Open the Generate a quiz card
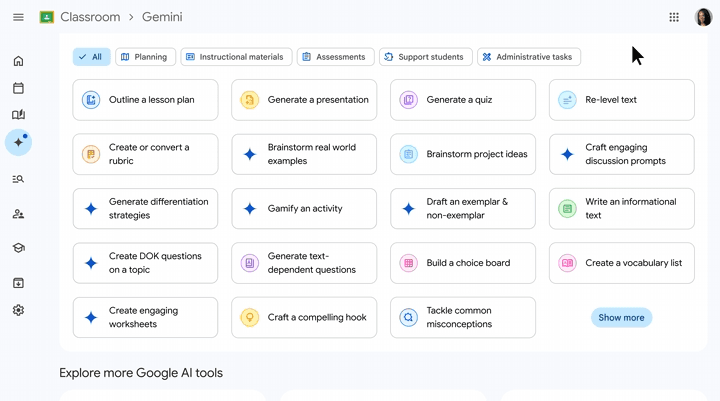This screenshot has width=720, height=401. pyautogui.click(x=463, y=100)
